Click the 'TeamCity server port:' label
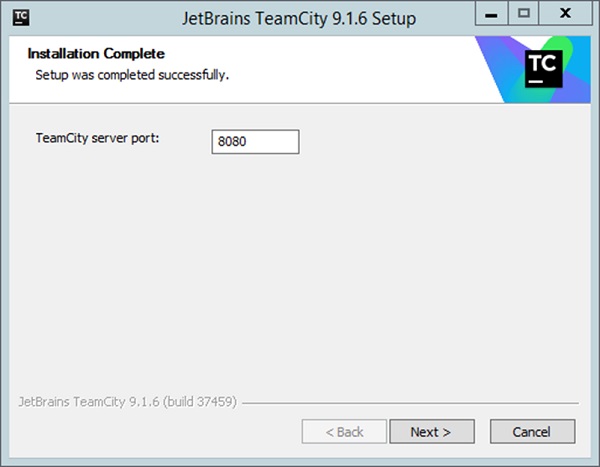Viewport: 600px width, 467px height. click(x=97, y=138)
